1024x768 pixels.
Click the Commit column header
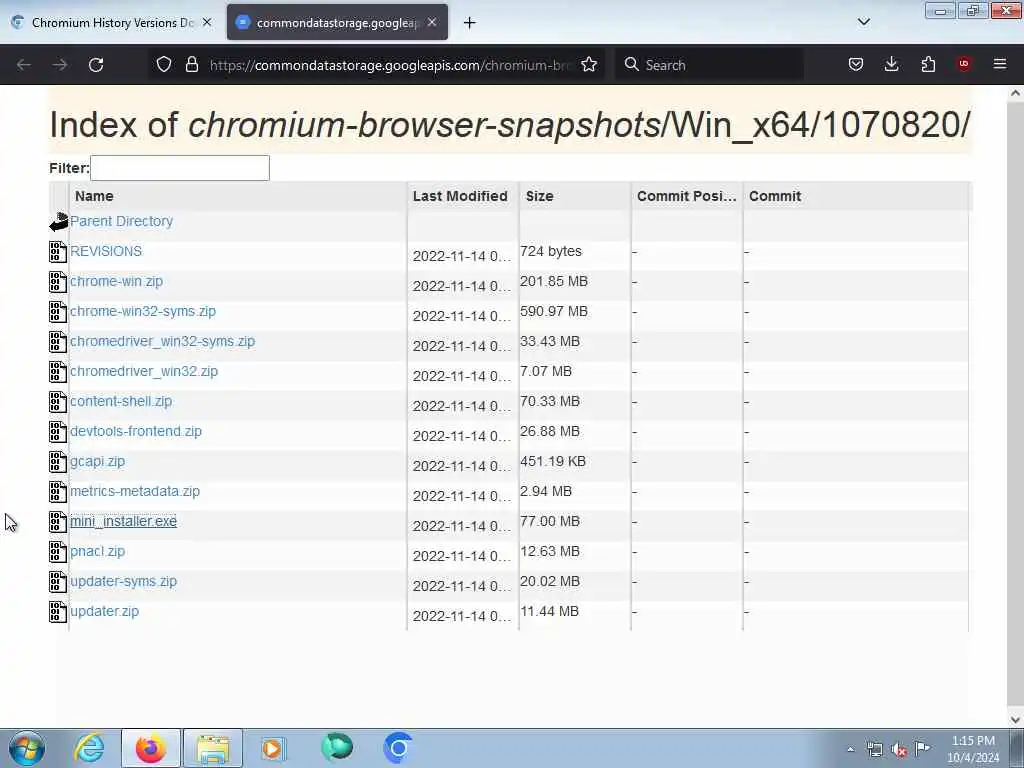tap(775, 196)
